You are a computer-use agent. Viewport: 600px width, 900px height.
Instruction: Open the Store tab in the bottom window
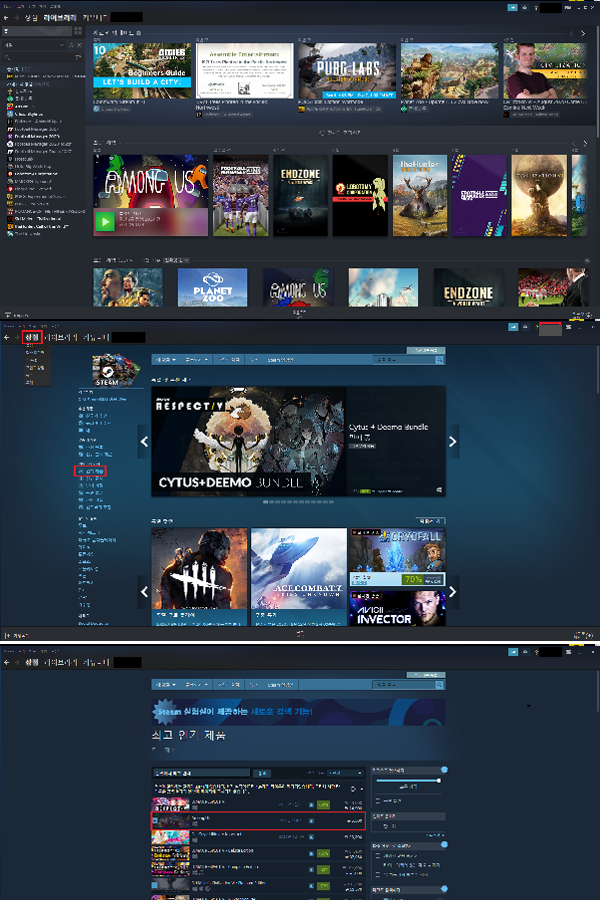[x=32, y=662]
